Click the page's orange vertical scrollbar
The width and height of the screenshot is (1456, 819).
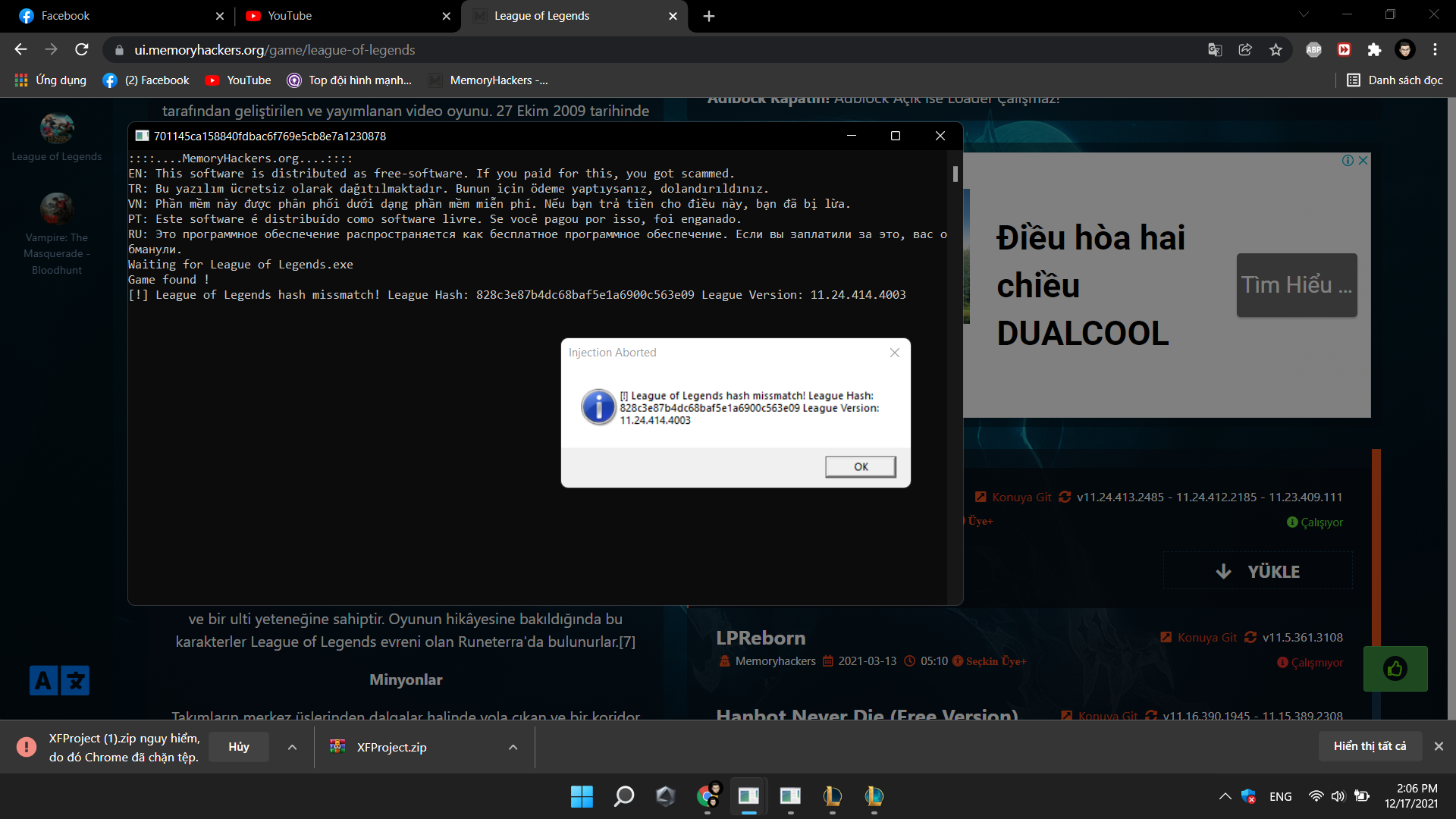click(x=1376, y=546)
